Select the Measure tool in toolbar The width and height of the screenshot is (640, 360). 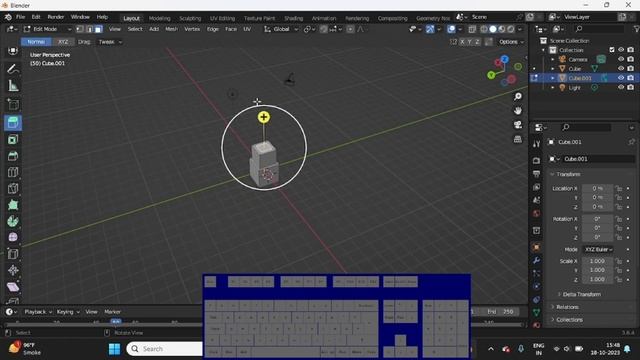tap(13, 86)
